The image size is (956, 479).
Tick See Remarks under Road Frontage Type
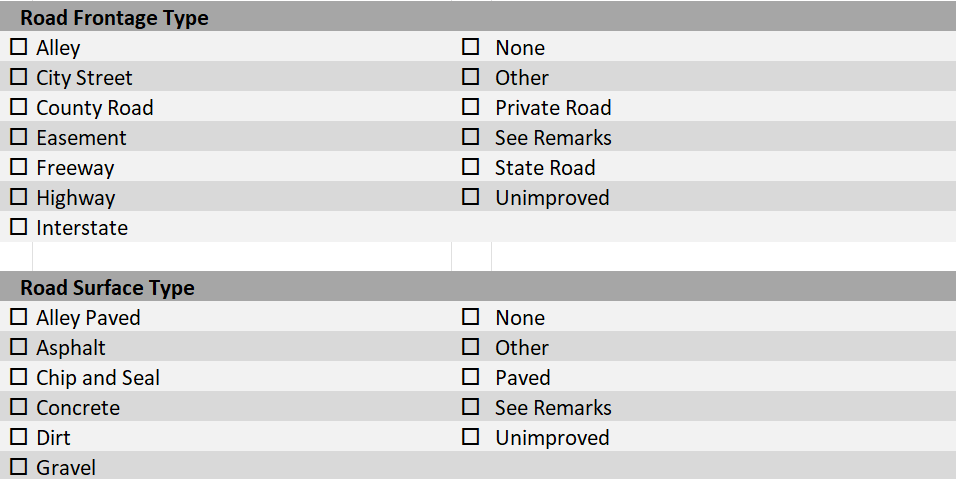(471, 137)
